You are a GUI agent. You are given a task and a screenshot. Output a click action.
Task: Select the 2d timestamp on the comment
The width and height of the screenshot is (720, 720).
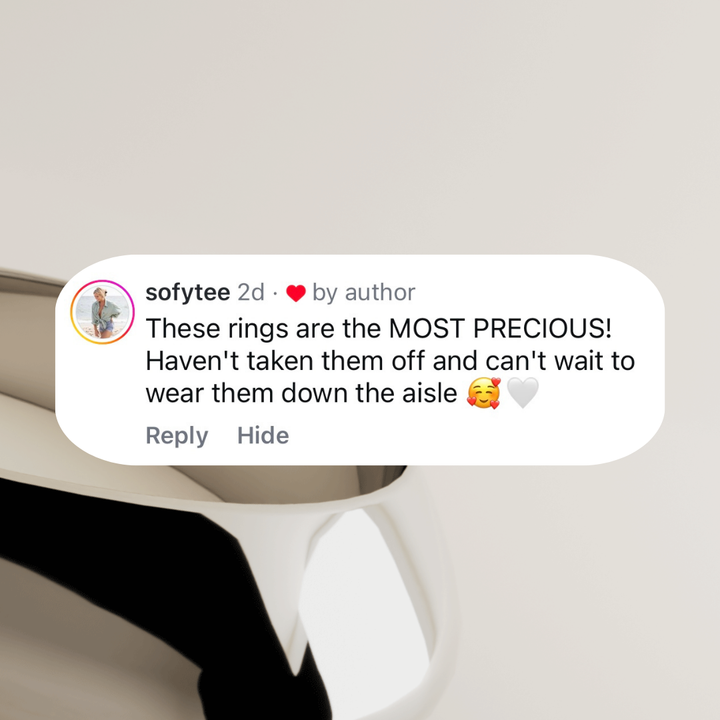tap(251, 292)
